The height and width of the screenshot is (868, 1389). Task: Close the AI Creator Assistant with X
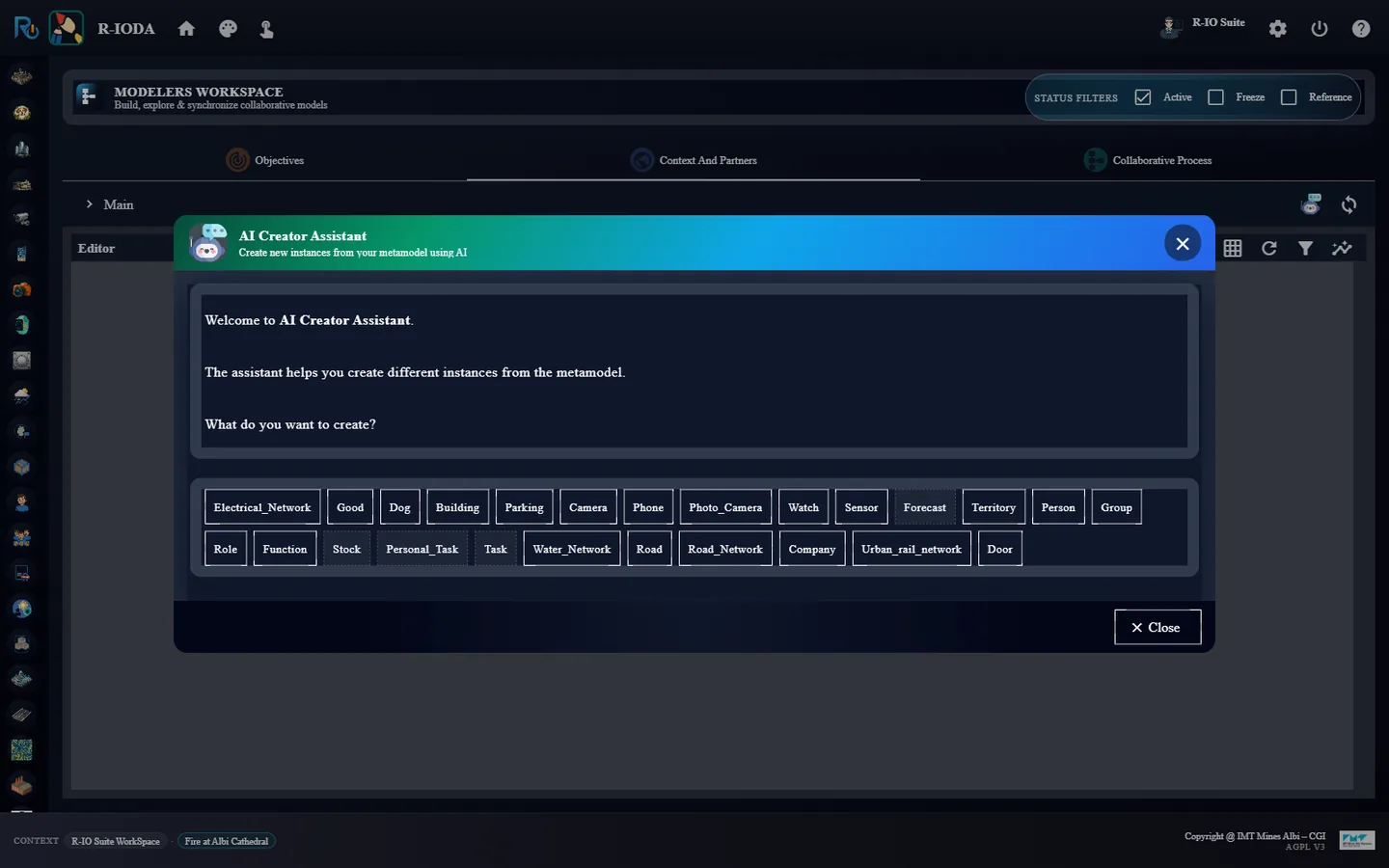pyautogui.click(x=1183, y=244)
